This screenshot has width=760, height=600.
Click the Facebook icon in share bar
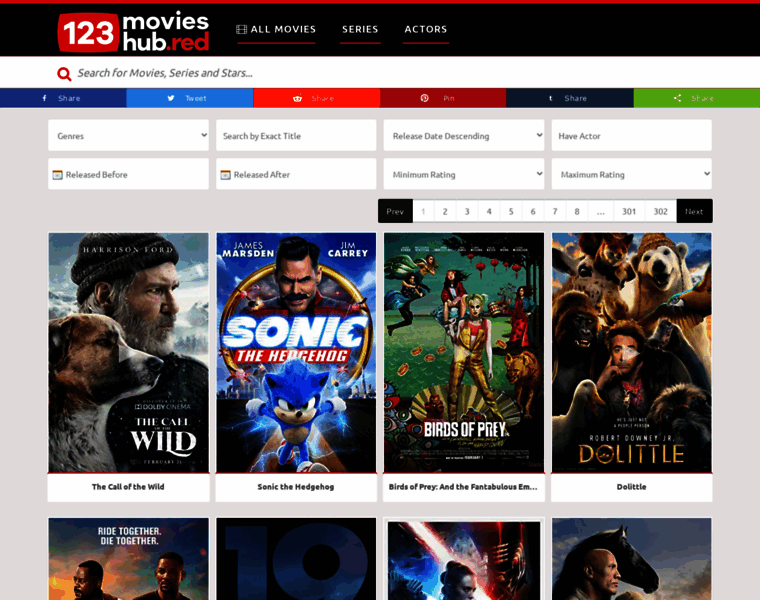click(45, 98)
